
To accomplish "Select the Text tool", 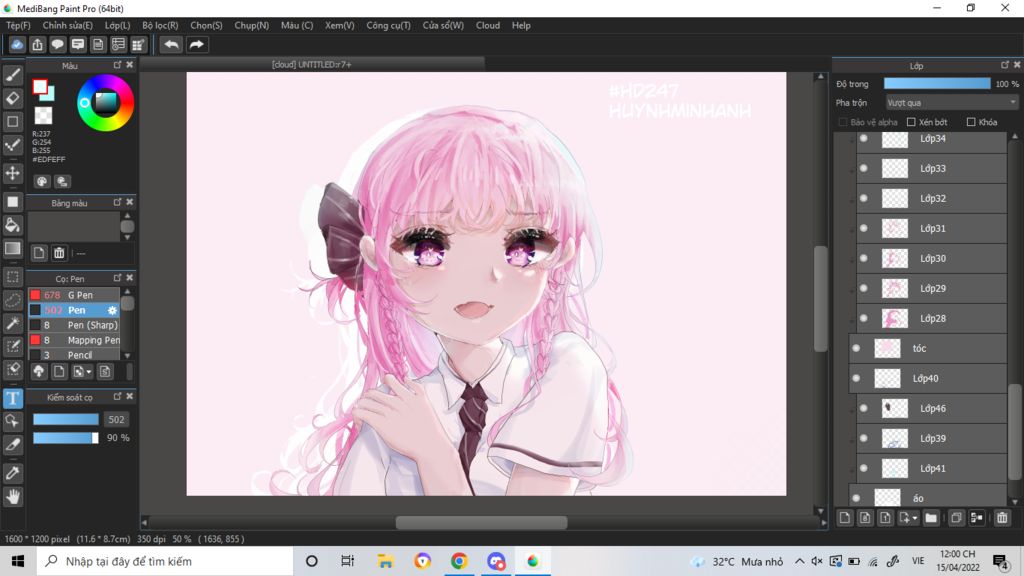I will 12,398.
